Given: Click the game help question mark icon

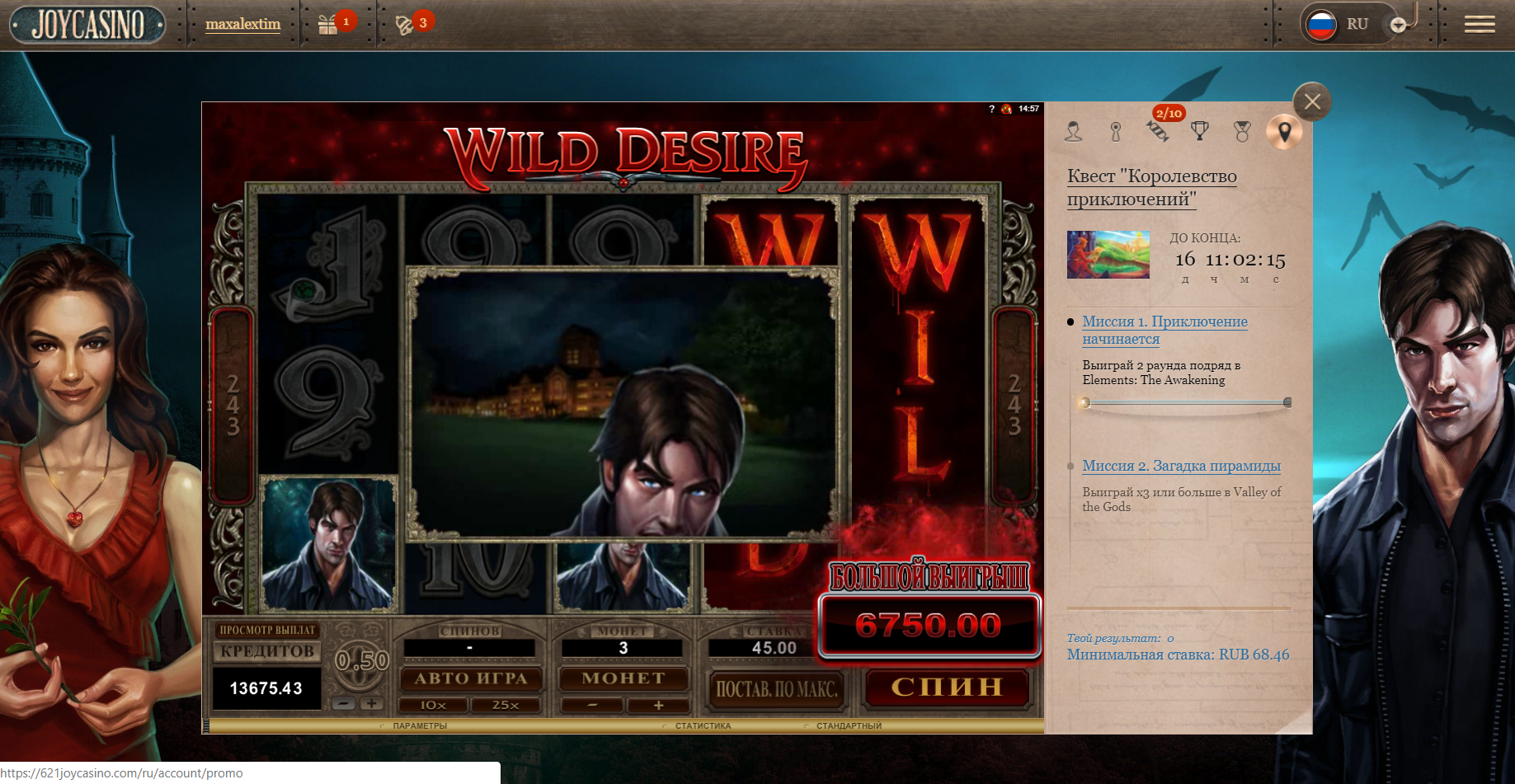Looking at the screenshot, I should tap(991, 109).
